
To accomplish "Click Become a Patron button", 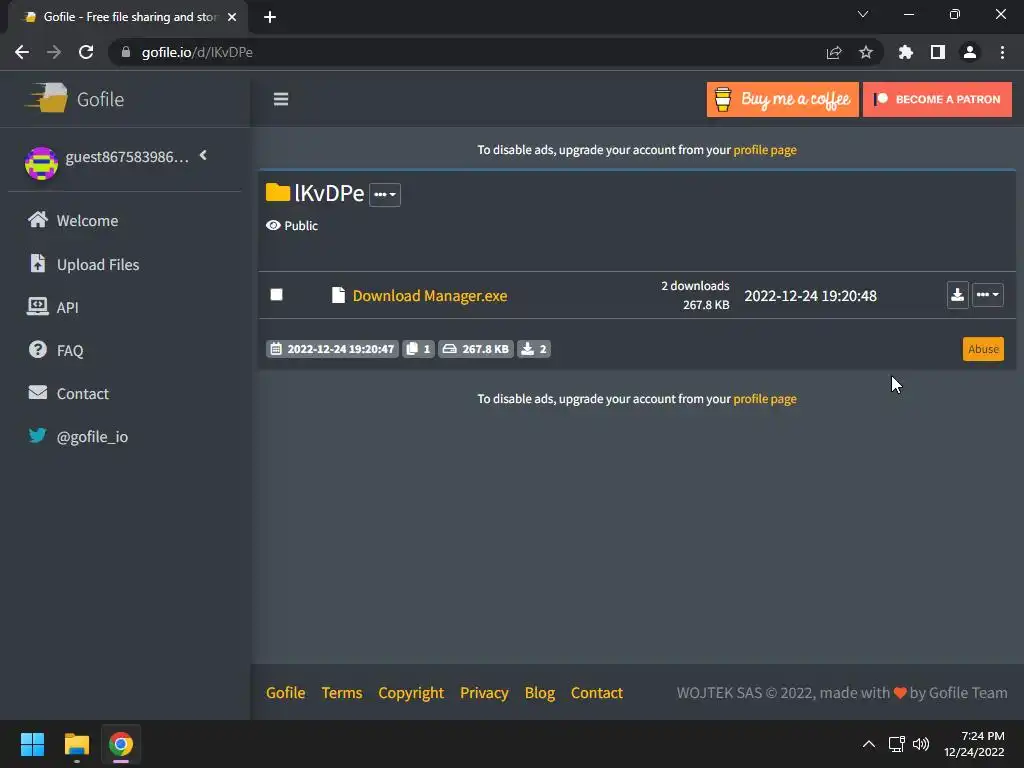I will coord(937,99).
